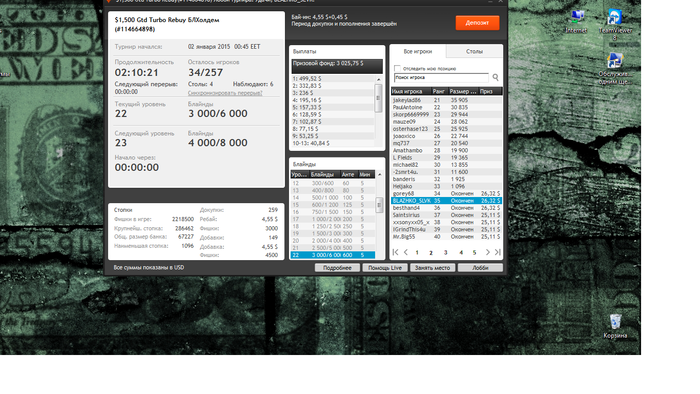Switch to the Все игроки tab
This screenshot has height=394, width=700.
click(418, 51)
